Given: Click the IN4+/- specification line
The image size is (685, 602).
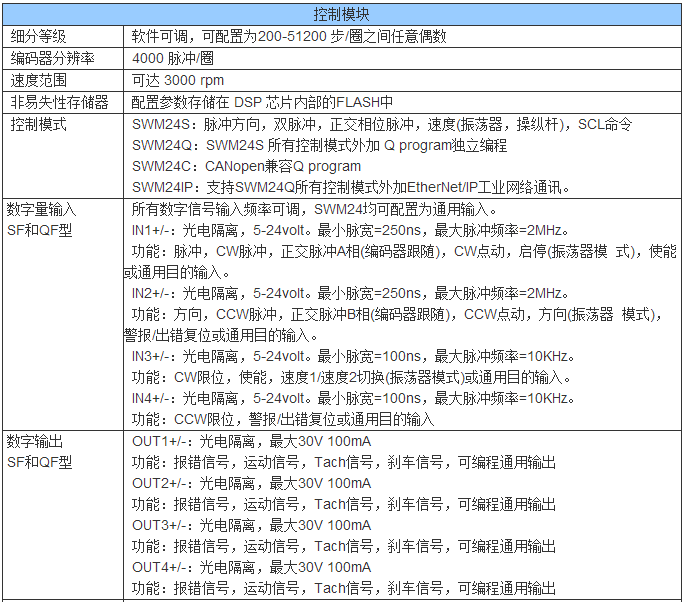Looking at the screenshot, I should click(x=353, y=398).
